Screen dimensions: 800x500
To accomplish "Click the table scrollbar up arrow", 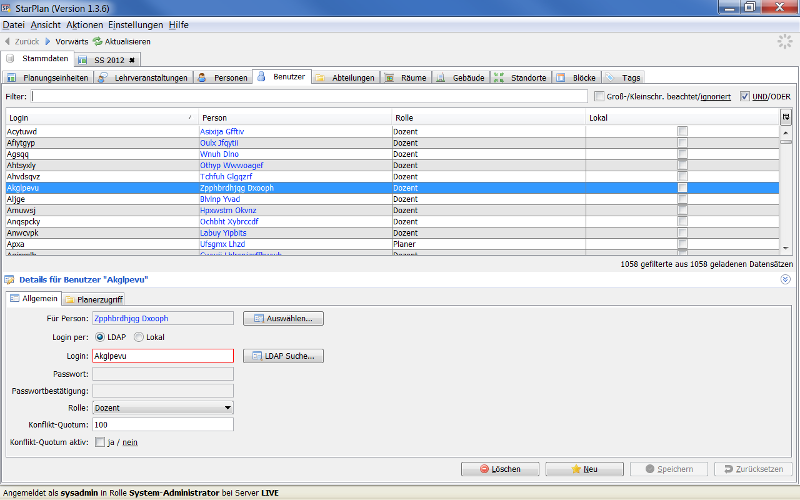I will pos(786,132).
